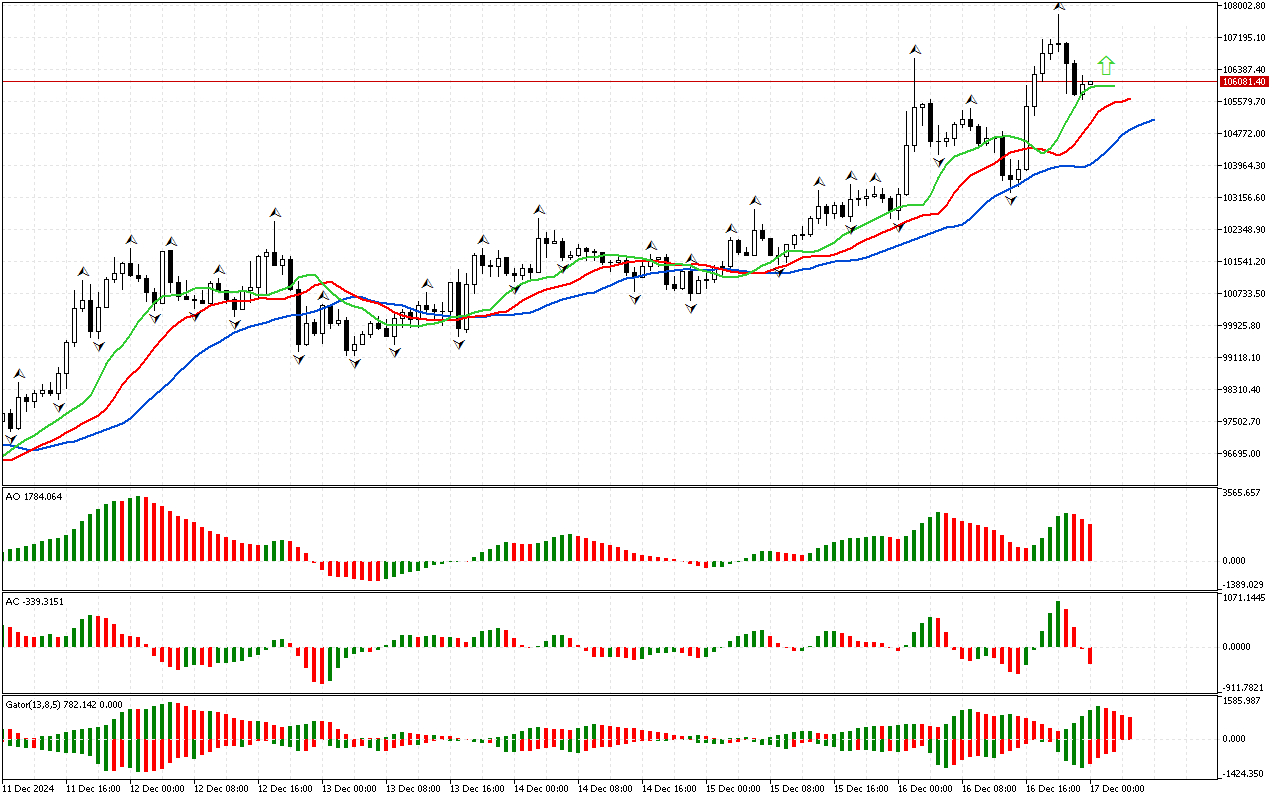Select the 107195.10 price level label

click(1244, 38)
